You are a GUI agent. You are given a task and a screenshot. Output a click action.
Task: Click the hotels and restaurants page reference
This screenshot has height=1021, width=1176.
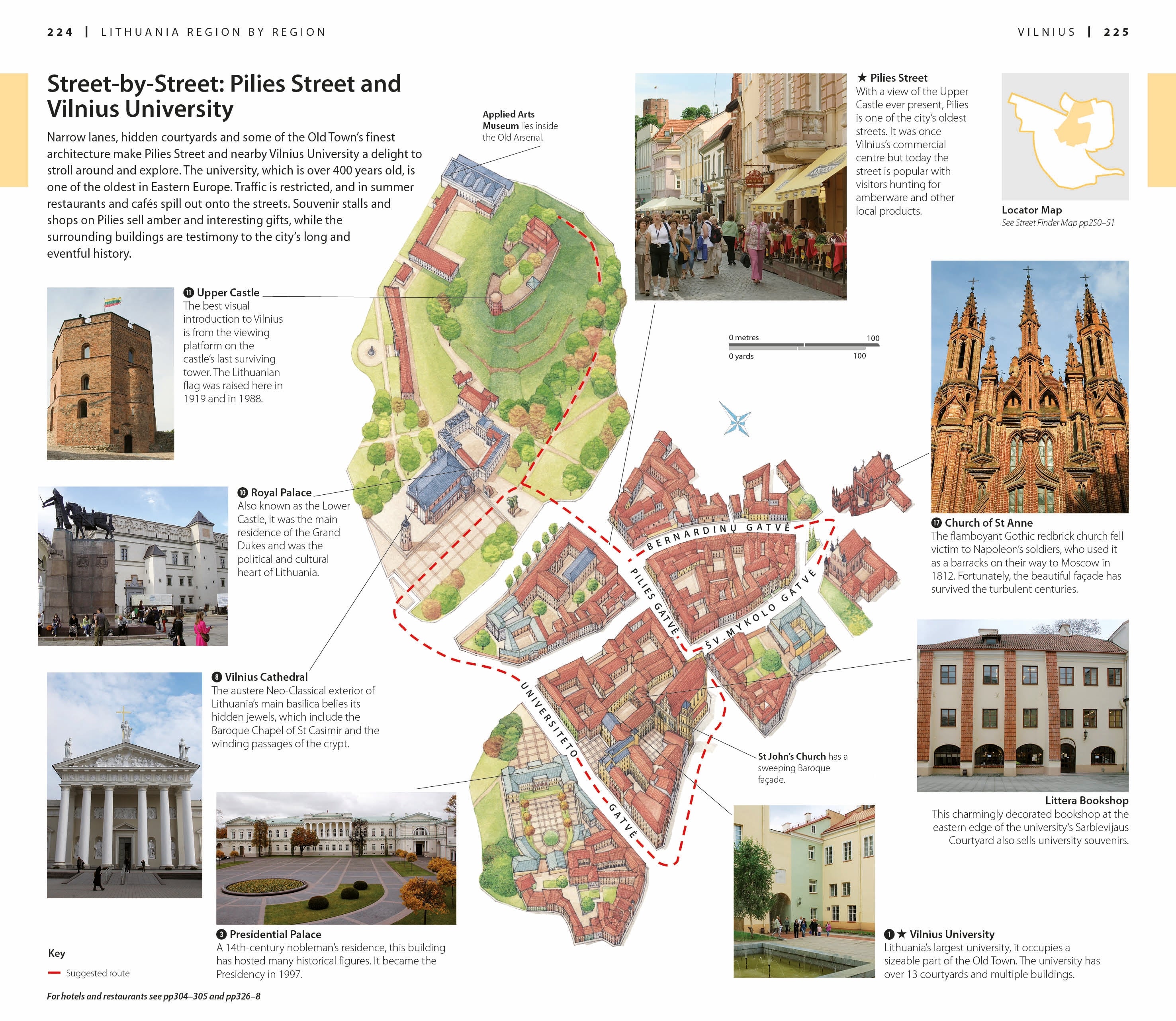(x=154, y=996)
